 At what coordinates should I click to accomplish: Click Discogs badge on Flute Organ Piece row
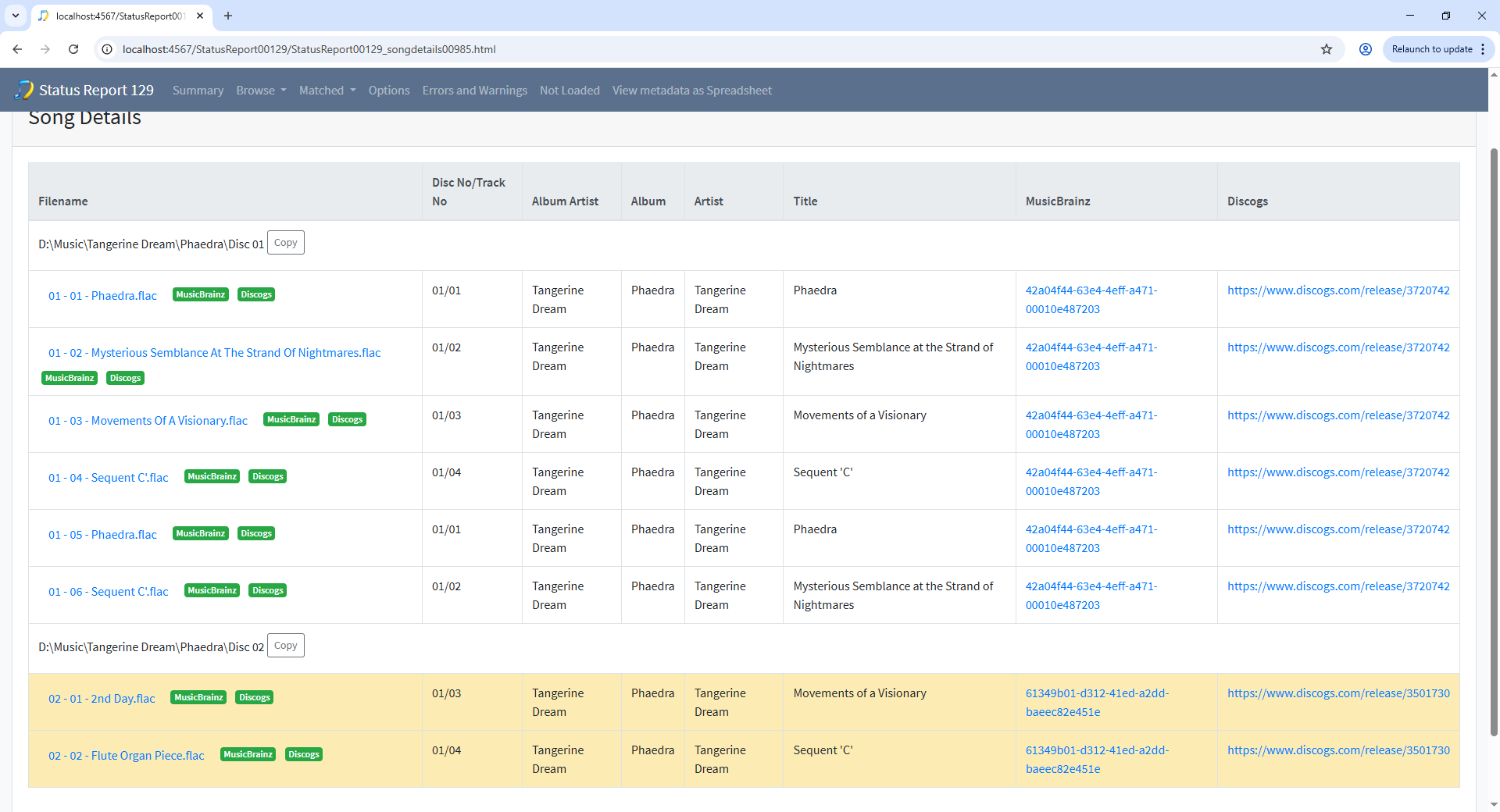tap(304, 754)
